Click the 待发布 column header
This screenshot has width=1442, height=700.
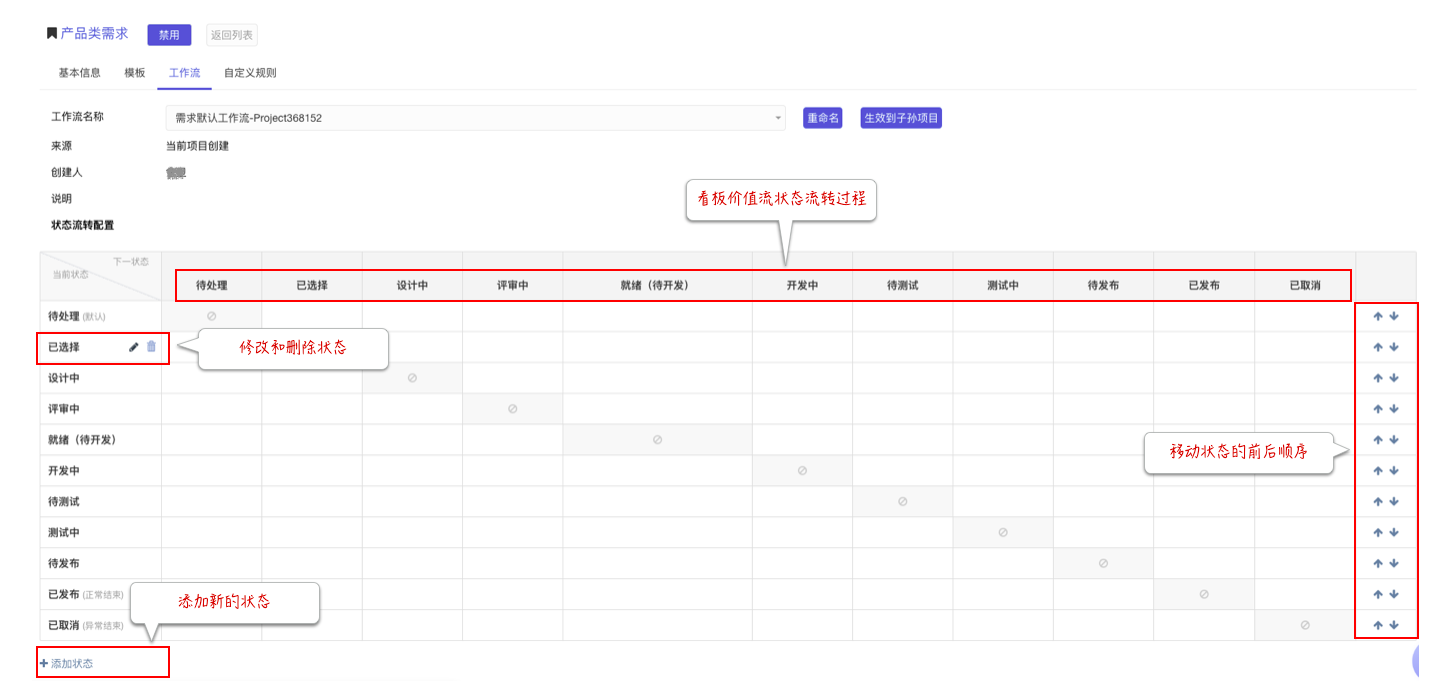pyautogui.click(x=1103, y=285)
